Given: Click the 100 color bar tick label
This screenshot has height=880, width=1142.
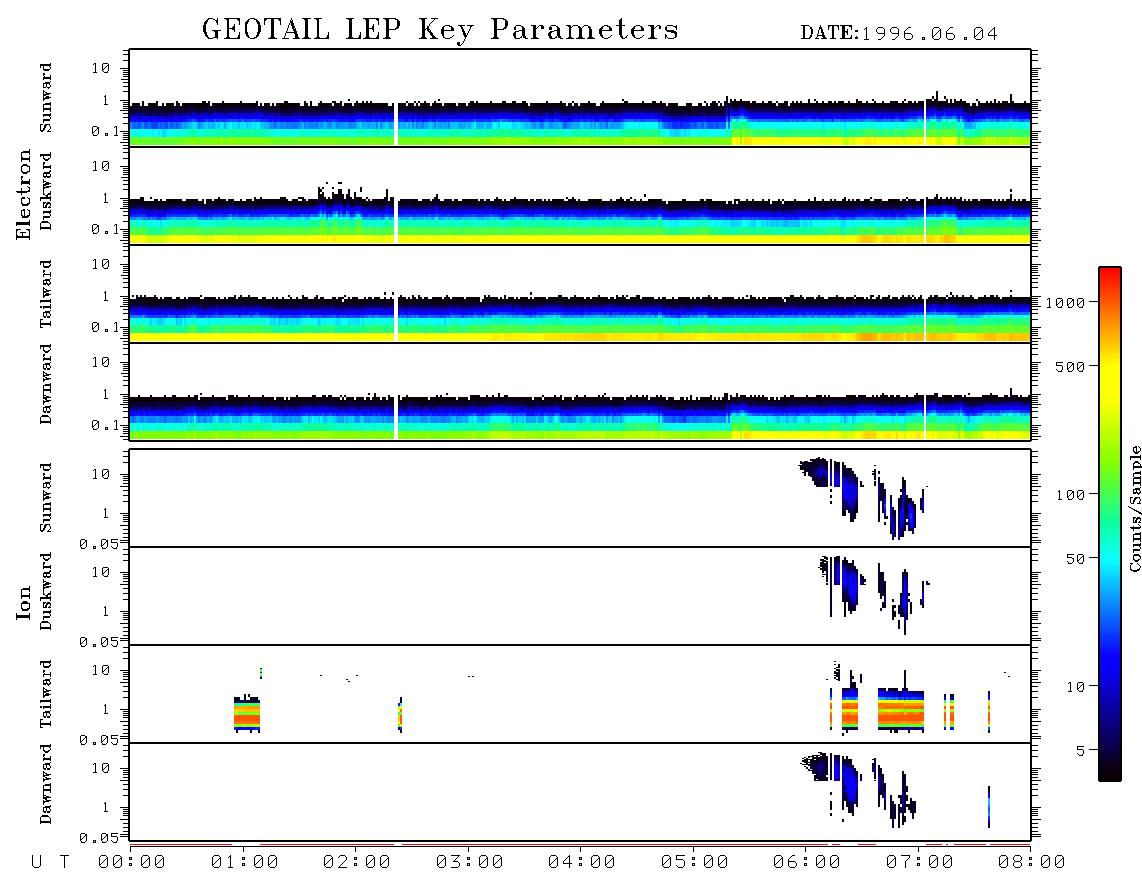Looking at the screenshot, I should pyautogui.click(x=1070, y=495).
